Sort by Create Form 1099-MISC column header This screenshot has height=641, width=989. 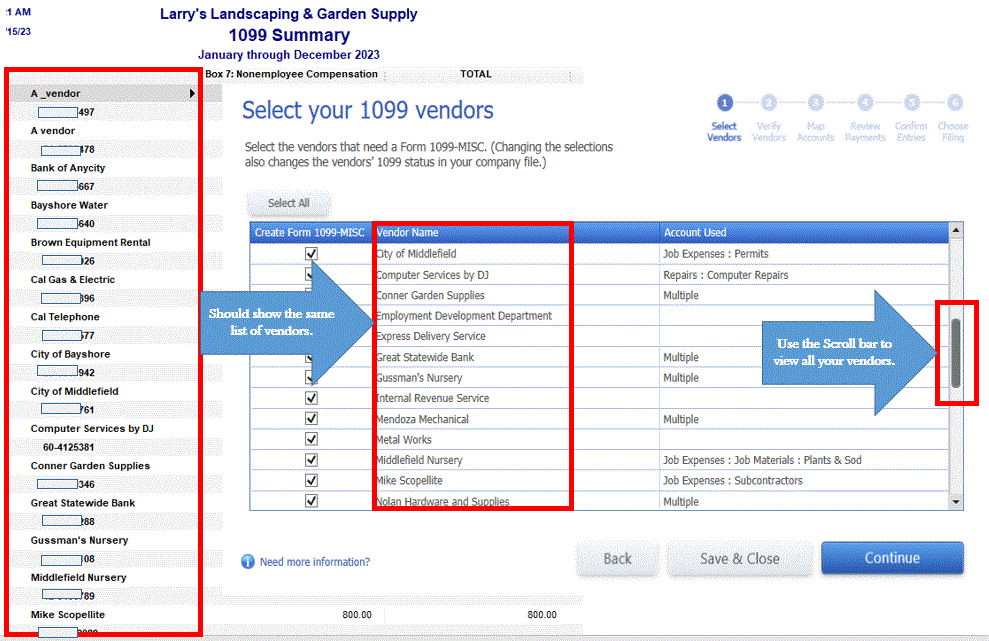coord(310,232)
